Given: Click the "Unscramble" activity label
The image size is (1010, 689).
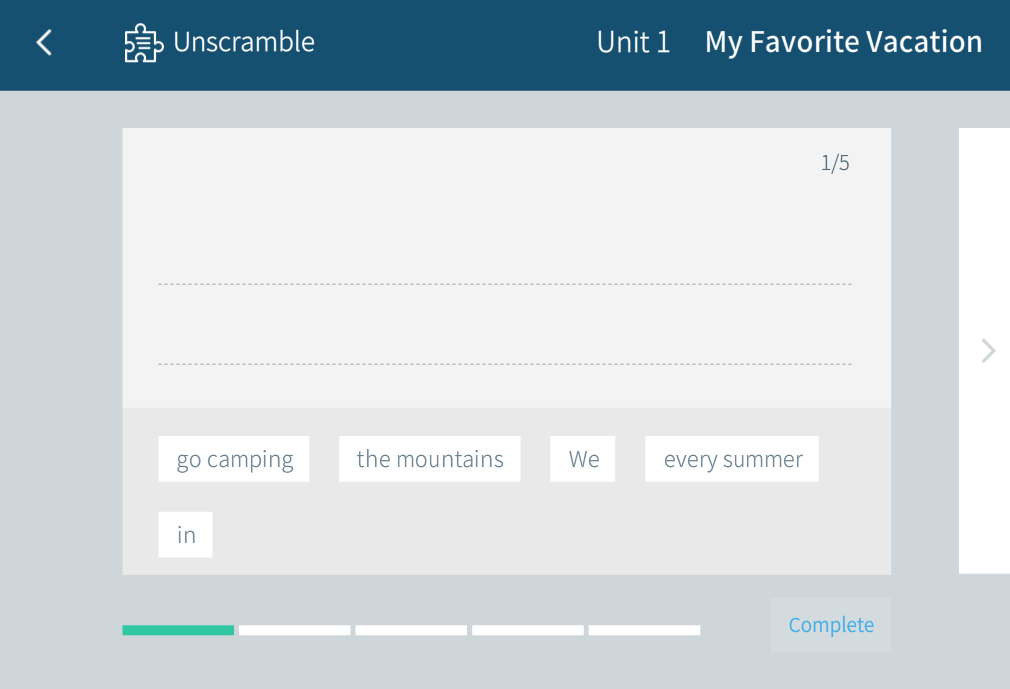Looking at the screenshot, I should [x=244, y=42].
